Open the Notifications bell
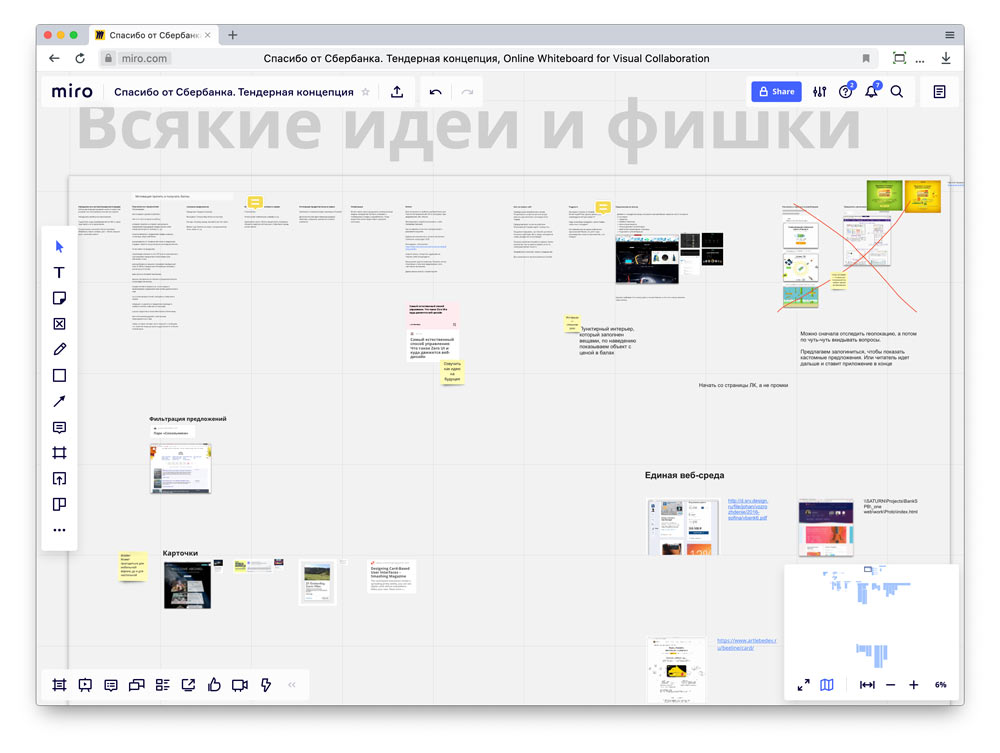 (870, 91)
